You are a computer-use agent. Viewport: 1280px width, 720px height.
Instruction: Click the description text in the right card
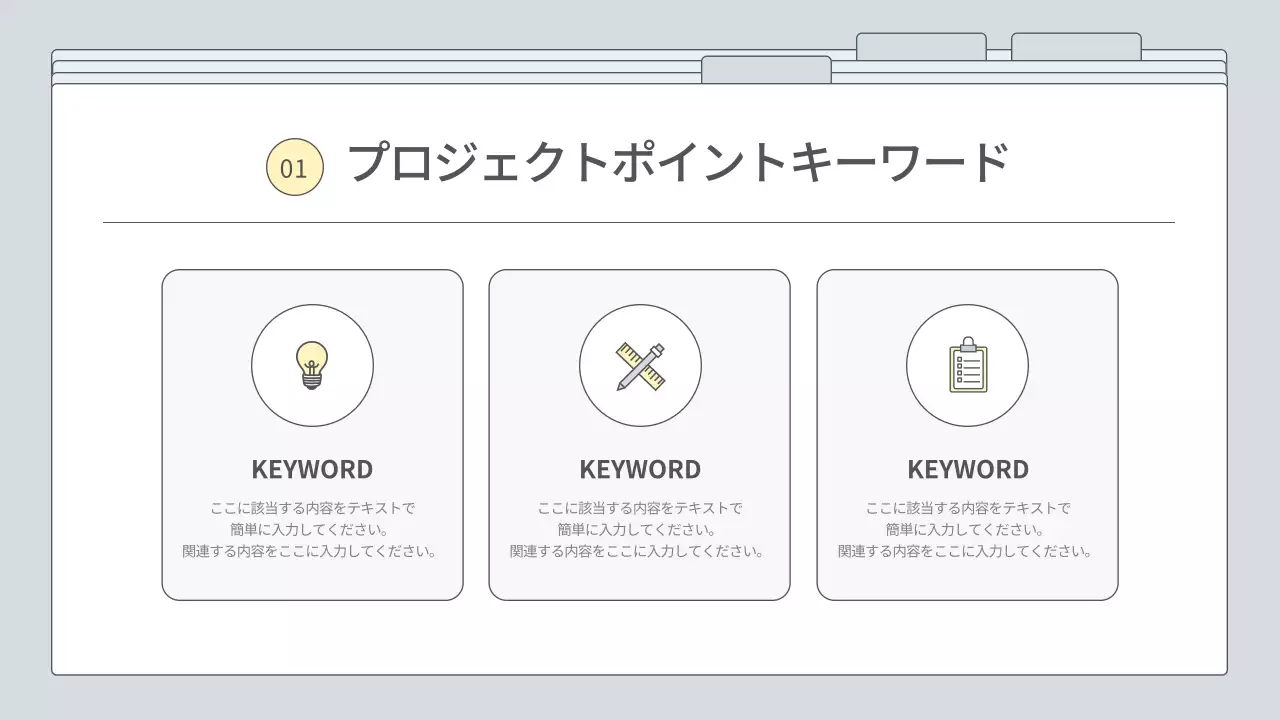(967, 528)
